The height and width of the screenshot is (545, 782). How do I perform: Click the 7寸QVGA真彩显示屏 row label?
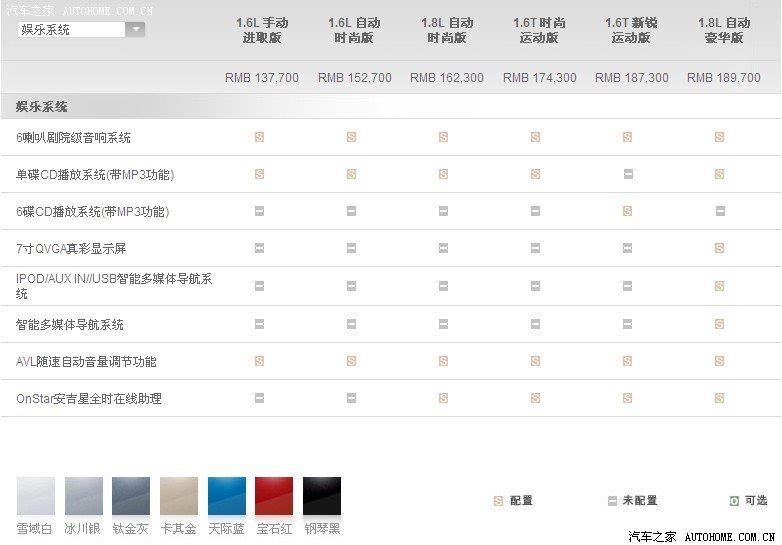tap(71, 248)
